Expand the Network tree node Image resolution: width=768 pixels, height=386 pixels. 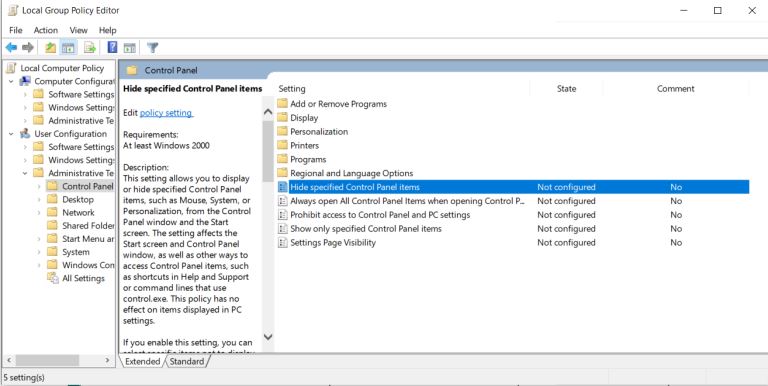tap(39, 213)
